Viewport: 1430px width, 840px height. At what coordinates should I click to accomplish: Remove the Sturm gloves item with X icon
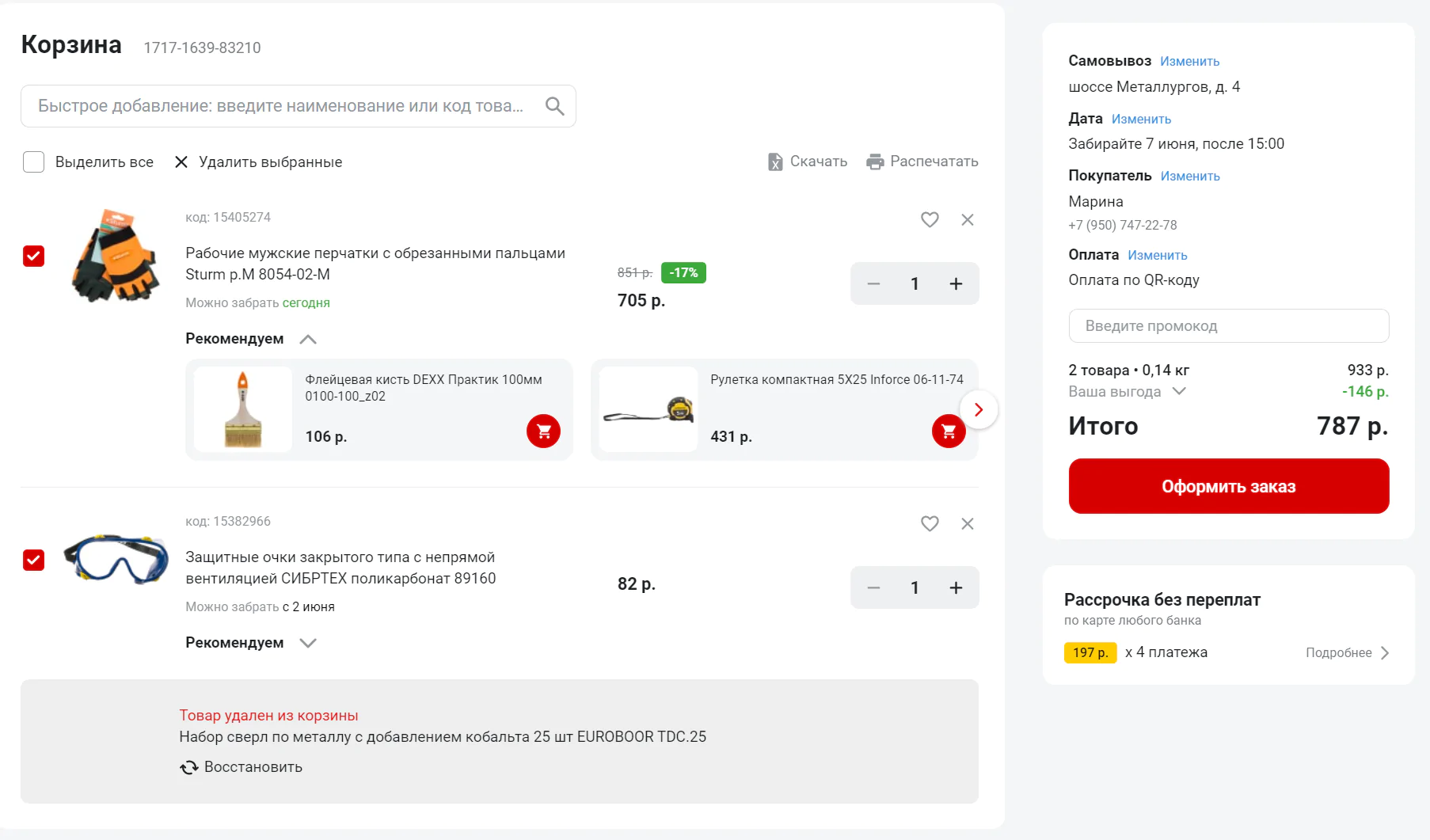click(967, 220)
